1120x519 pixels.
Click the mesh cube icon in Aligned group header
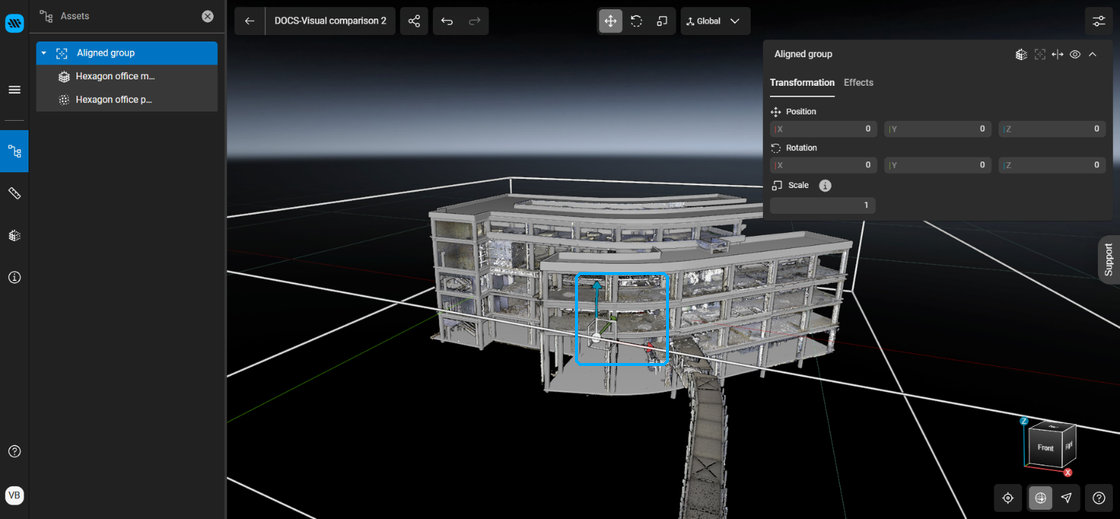pos(1021,54)
